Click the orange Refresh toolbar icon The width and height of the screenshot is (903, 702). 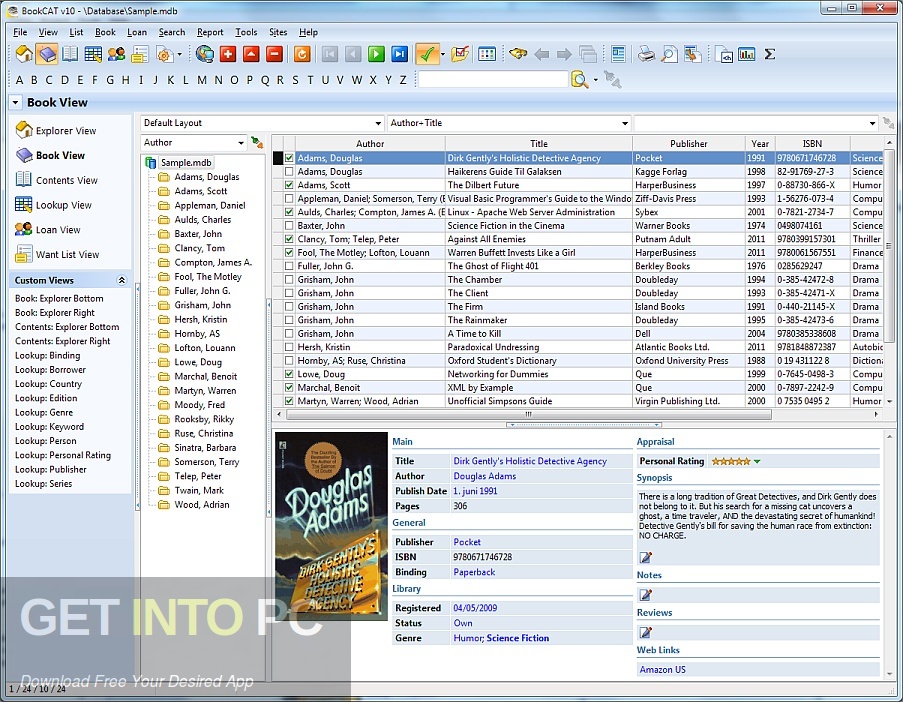[x=302, y=54]
